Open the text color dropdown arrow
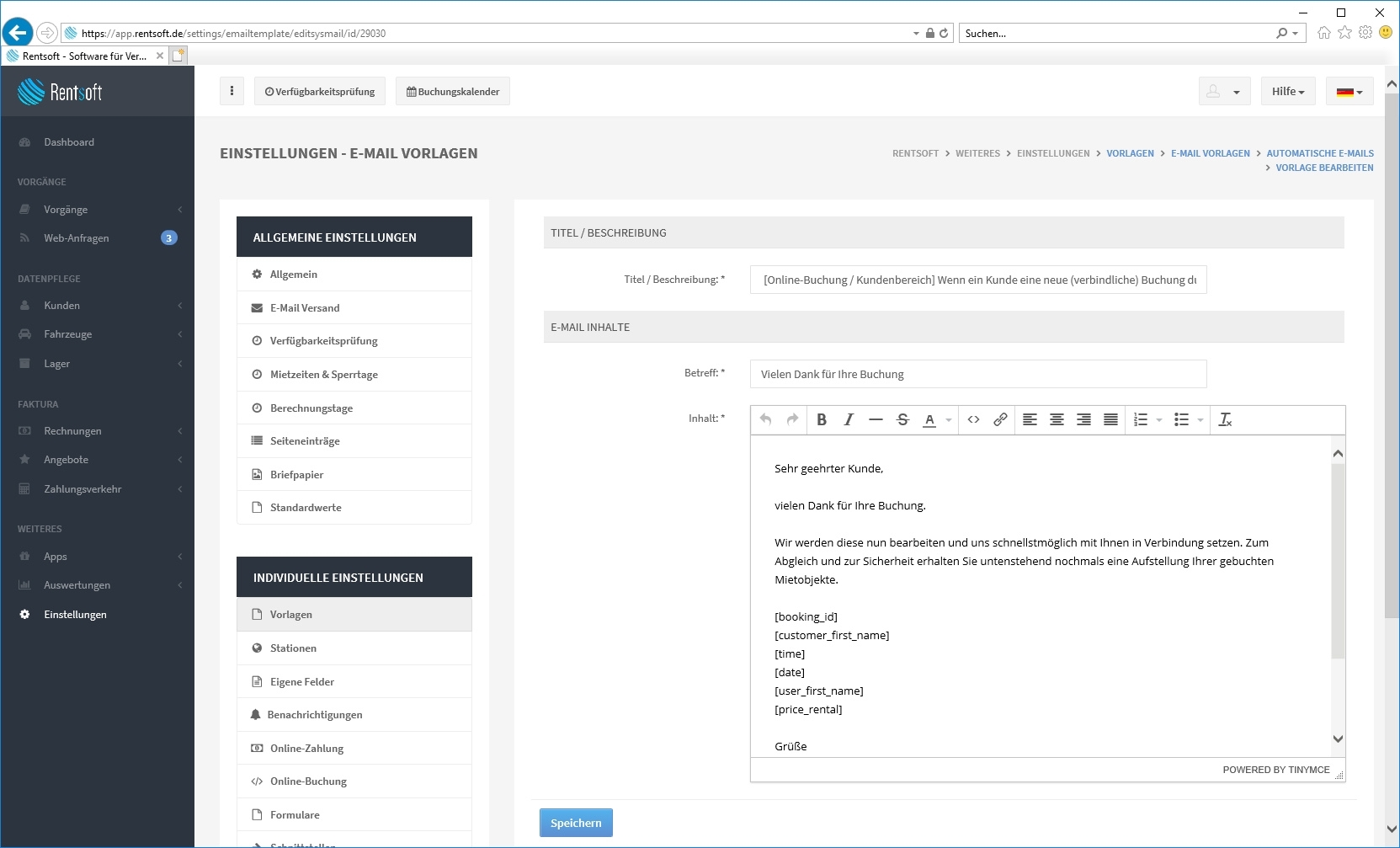Screen dimensions: 1400x848 coord(949,419)
